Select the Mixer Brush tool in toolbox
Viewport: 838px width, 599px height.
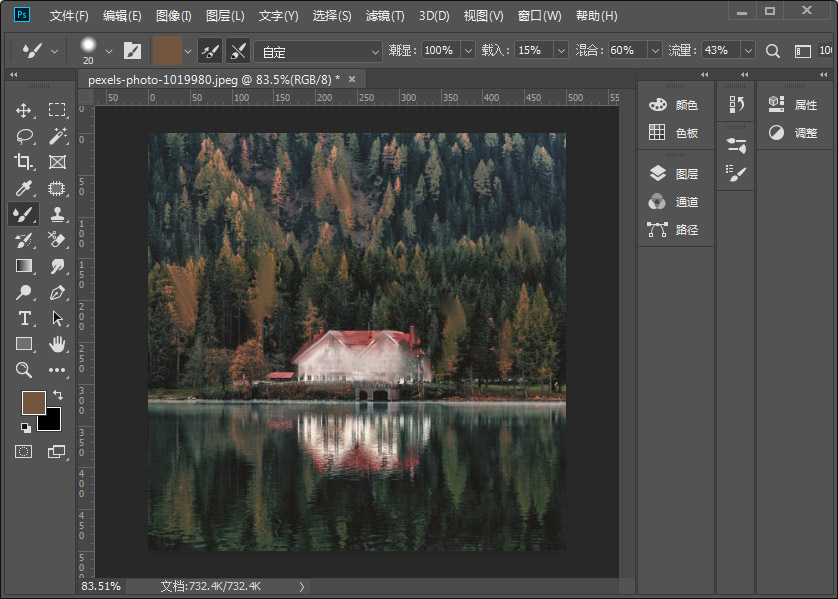coord(24,214)
